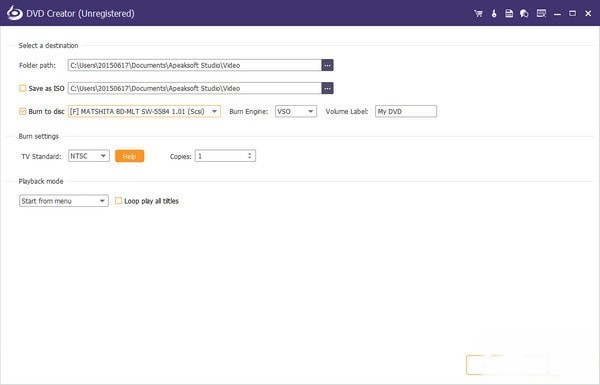Click the DVD Creator logo icon
The width and height of the screenshot is (600, 385).
pyautogui.click(x=15, y=13)
